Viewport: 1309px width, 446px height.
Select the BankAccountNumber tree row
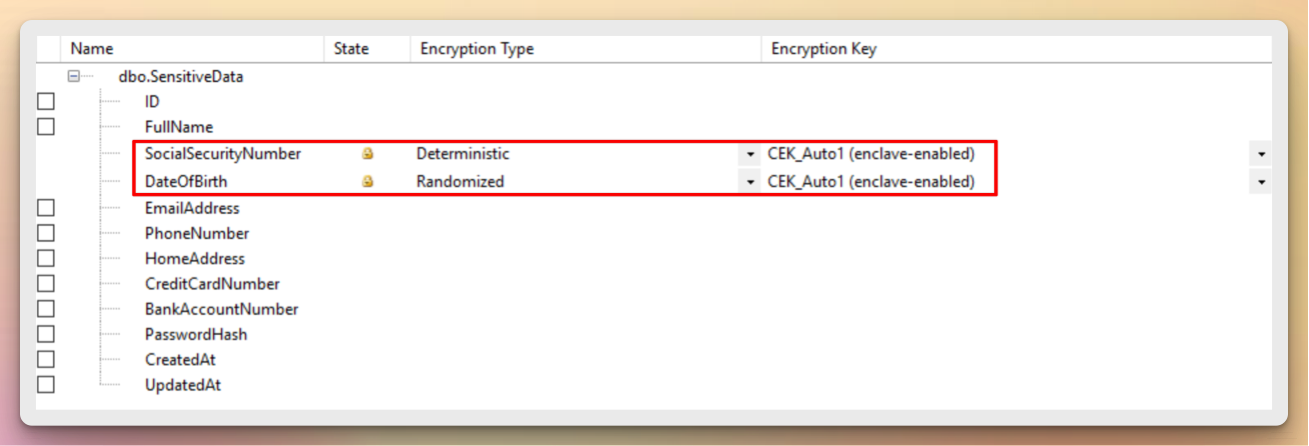pos(221,309)
